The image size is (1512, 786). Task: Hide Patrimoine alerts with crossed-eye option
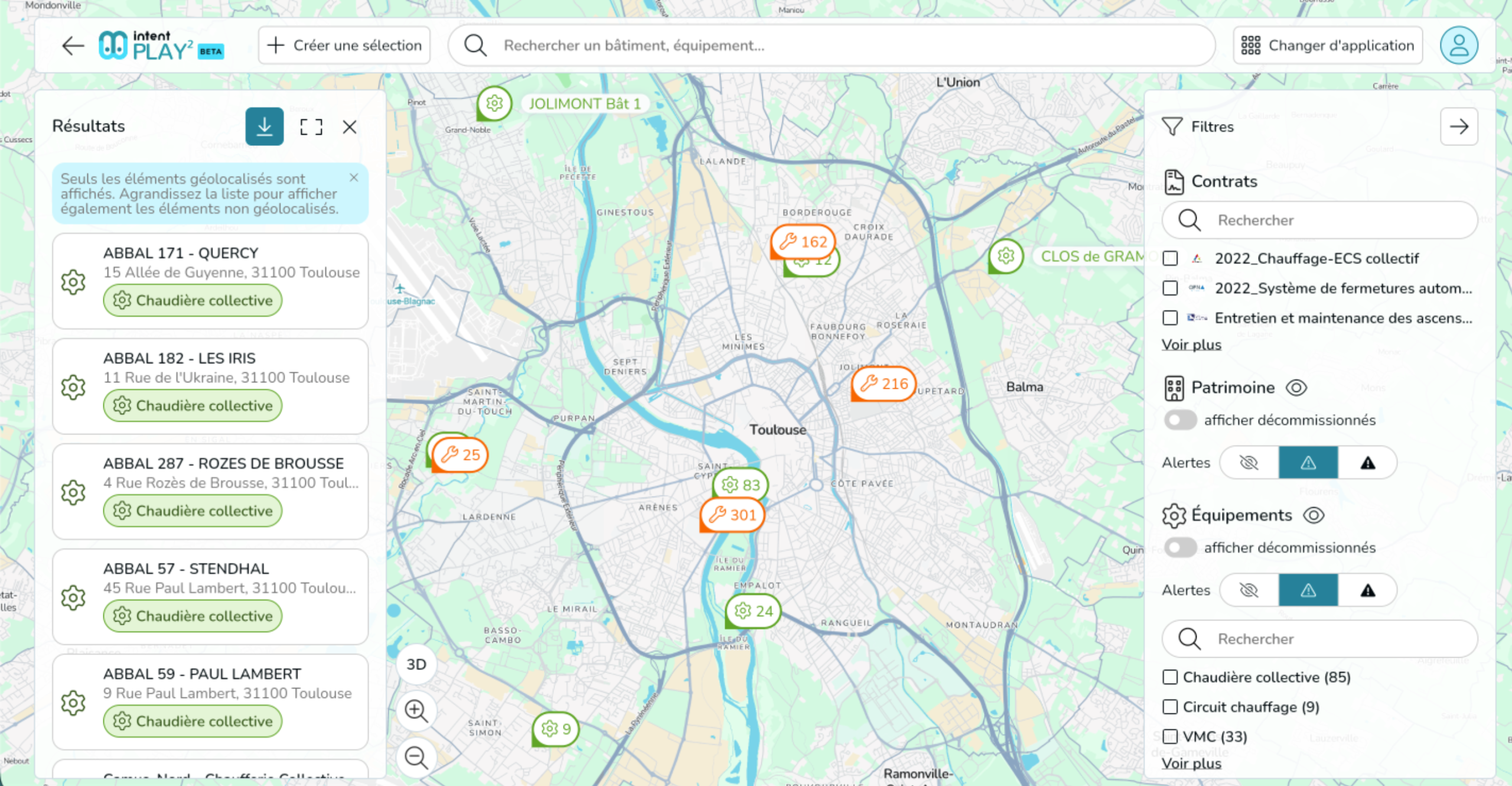[x=1249, y=462]
